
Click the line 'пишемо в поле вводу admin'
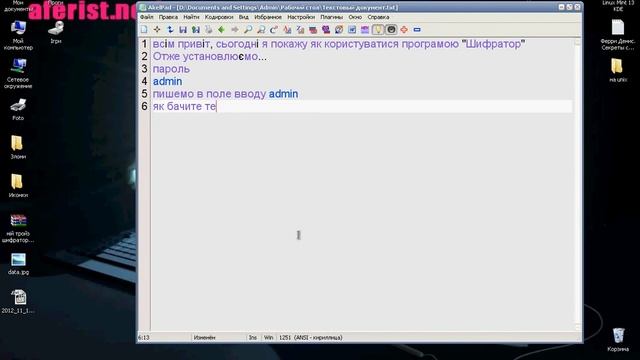coord(225,94)
